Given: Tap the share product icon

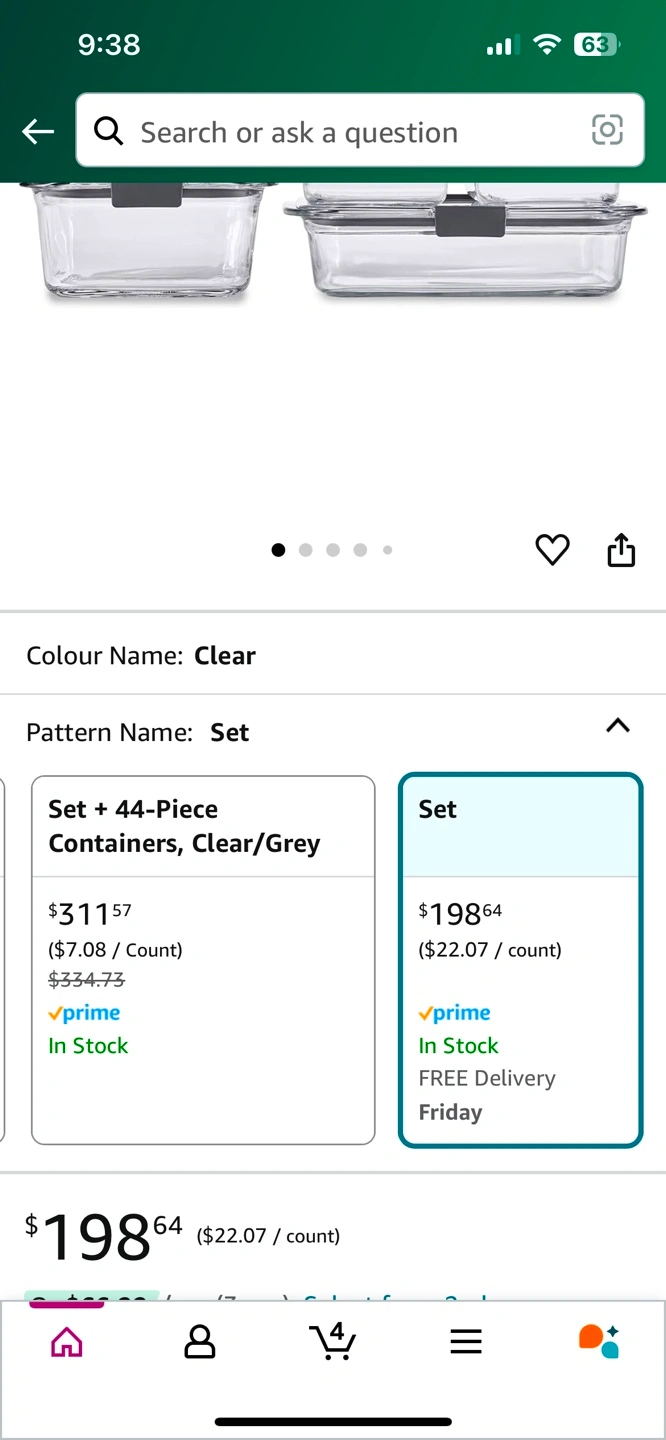Looking at the screenshot, I should point(621,550).
